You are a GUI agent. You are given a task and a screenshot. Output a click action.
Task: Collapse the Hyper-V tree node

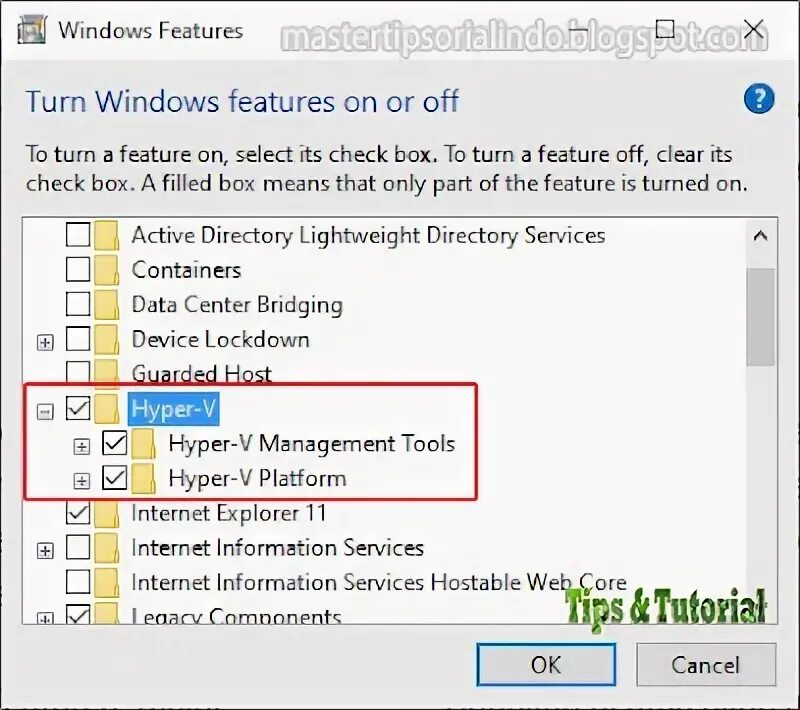[45, 411]
